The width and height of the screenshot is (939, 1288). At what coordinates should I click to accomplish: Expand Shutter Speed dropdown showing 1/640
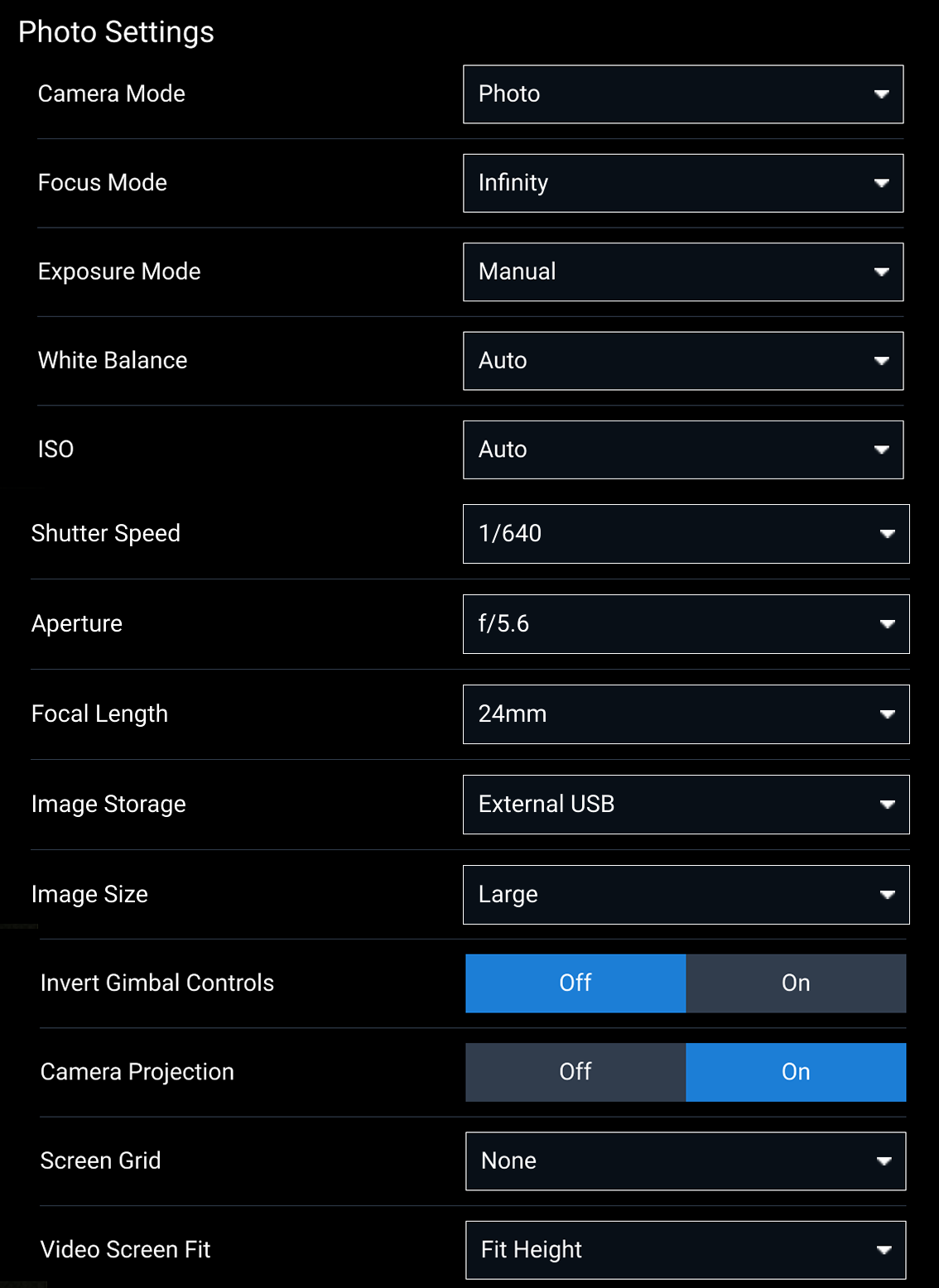click(686, 534)
